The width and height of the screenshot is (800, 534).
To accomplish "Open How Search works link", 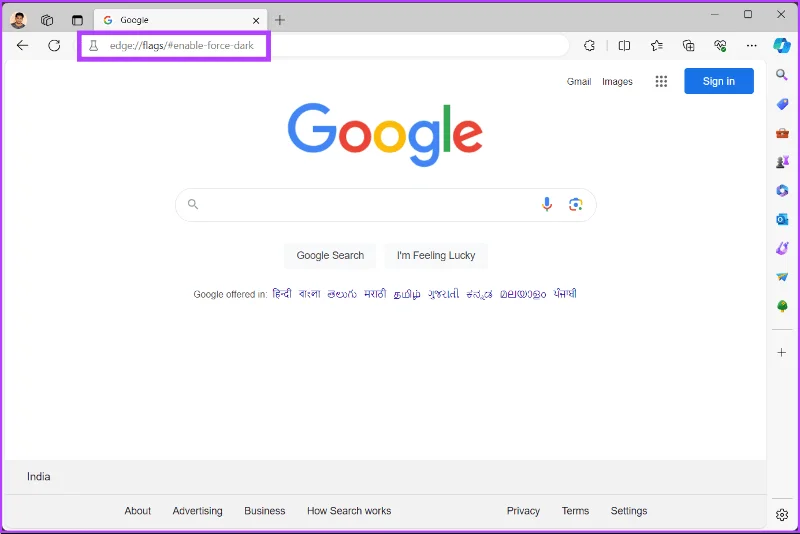I will click(349, 511).
